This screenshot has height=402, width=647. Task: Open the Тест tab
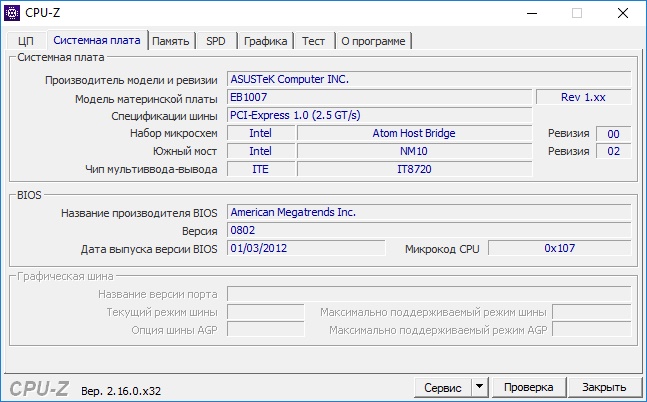point(314,41)
